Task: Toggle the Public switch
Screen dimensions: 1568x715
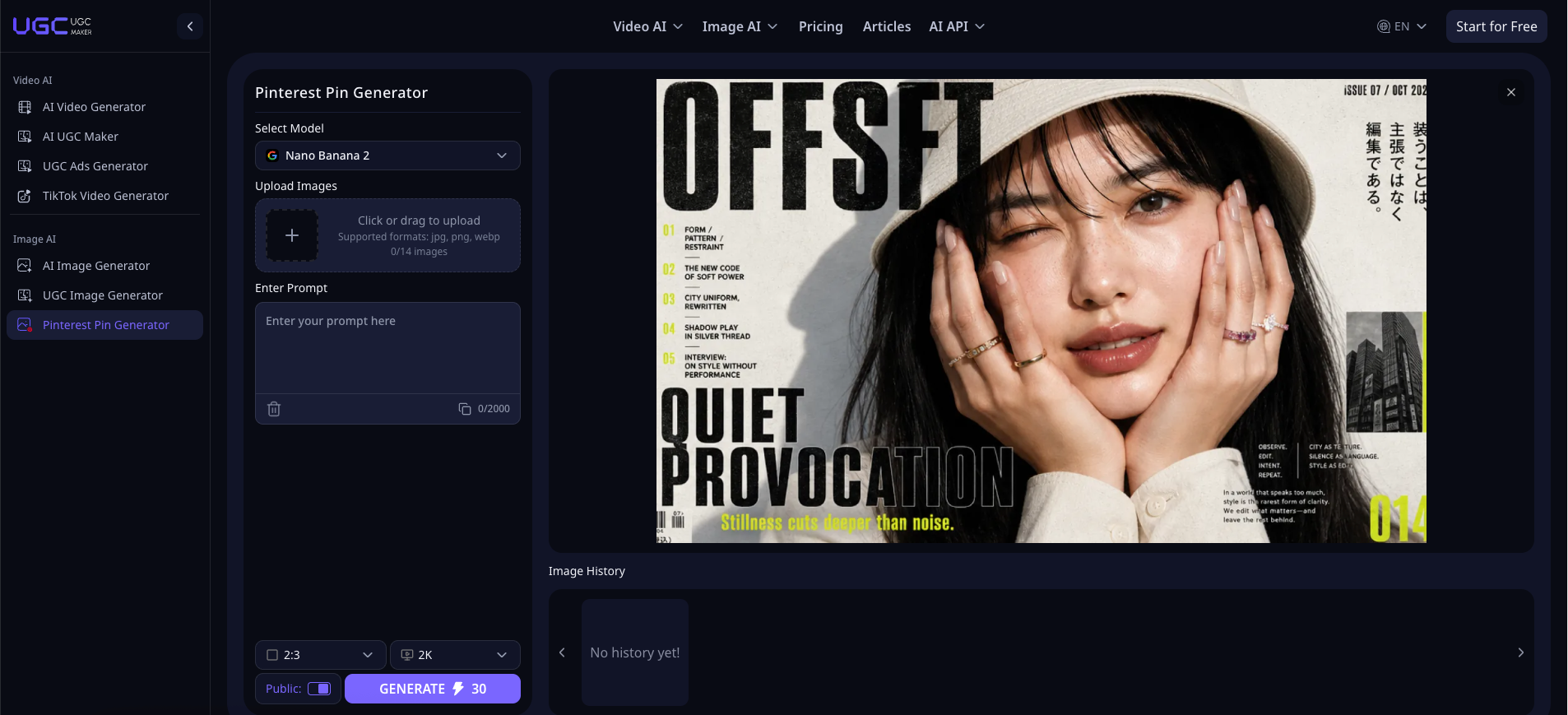Action: click(319, 689)
